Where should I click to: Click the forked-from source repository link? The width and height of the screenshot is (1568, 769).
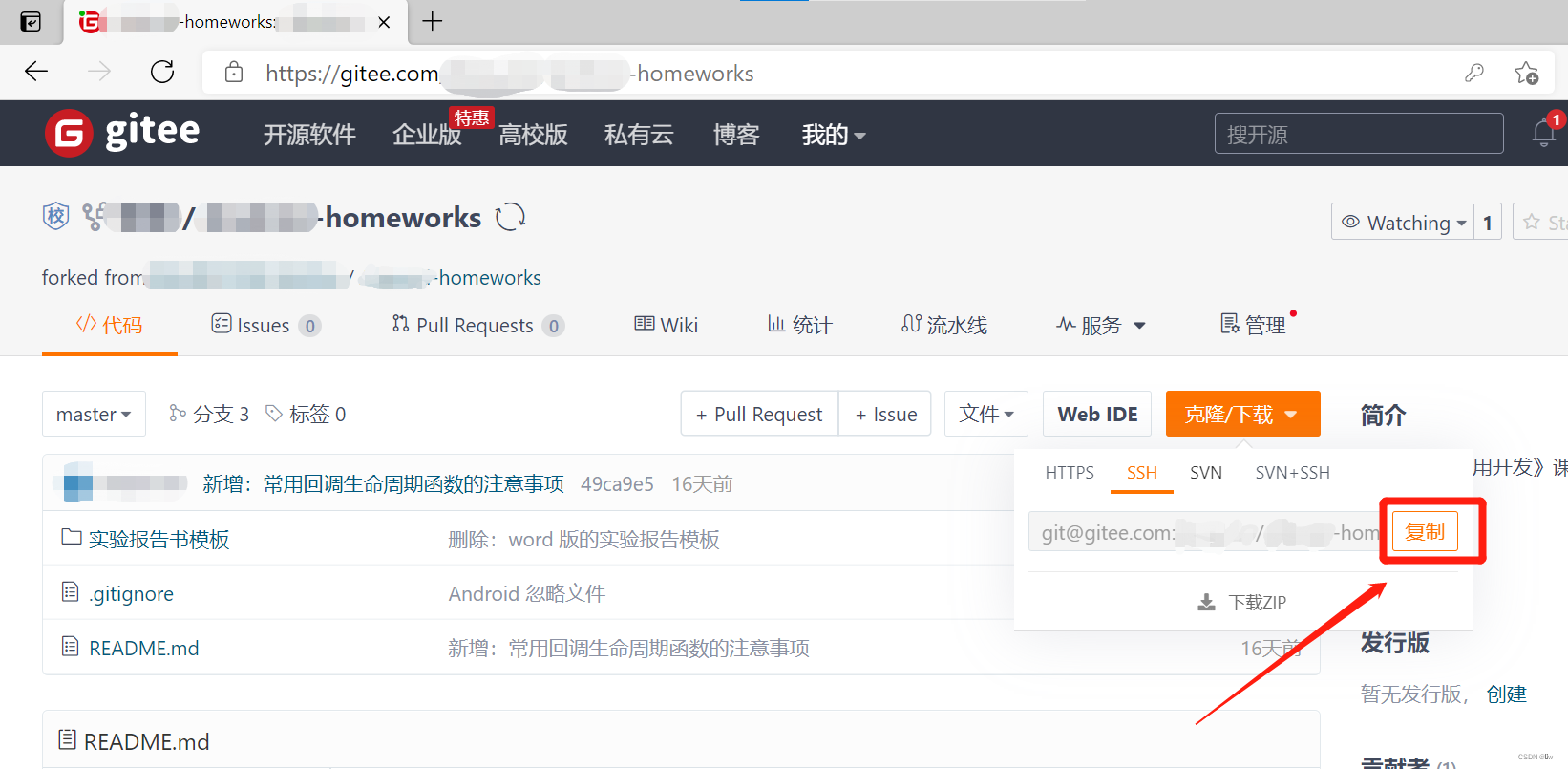click(x=345, y=278)
